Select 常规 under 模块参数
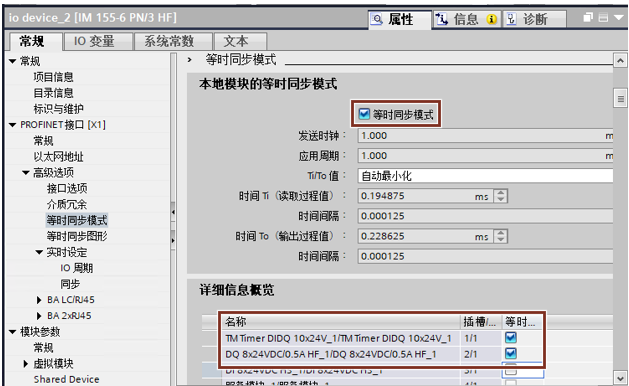 point(43,348)
